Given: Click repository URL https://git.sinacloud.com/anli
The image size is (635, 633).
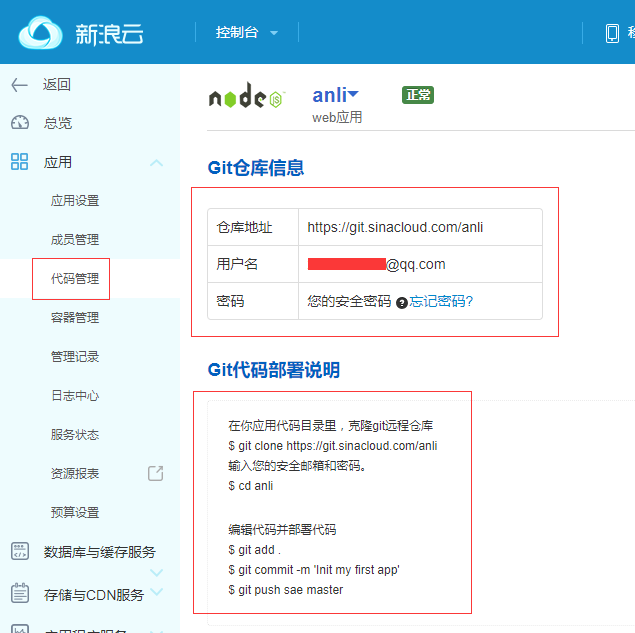Looking at the screenshot, I should coord(395,227).
